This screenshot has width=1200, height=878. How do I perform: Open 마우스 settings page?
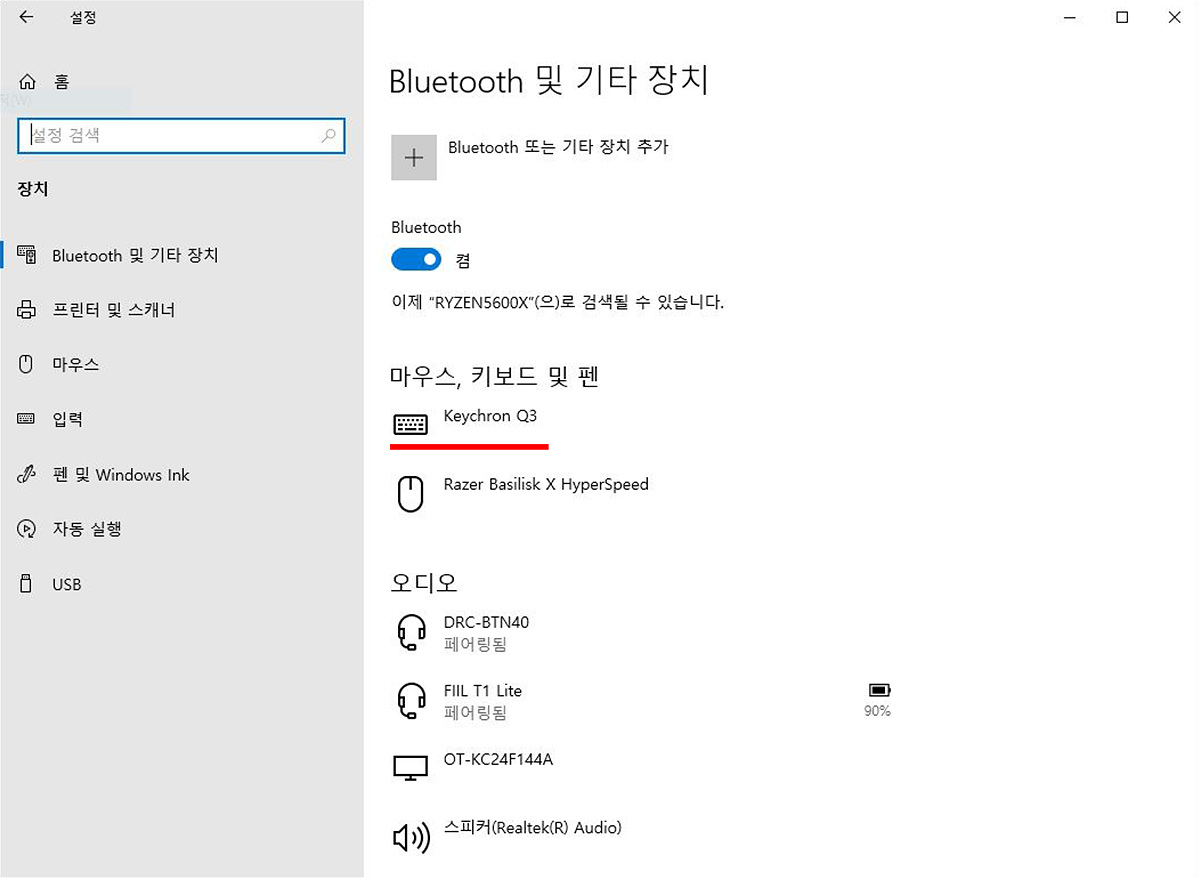(x=76, y=364)
